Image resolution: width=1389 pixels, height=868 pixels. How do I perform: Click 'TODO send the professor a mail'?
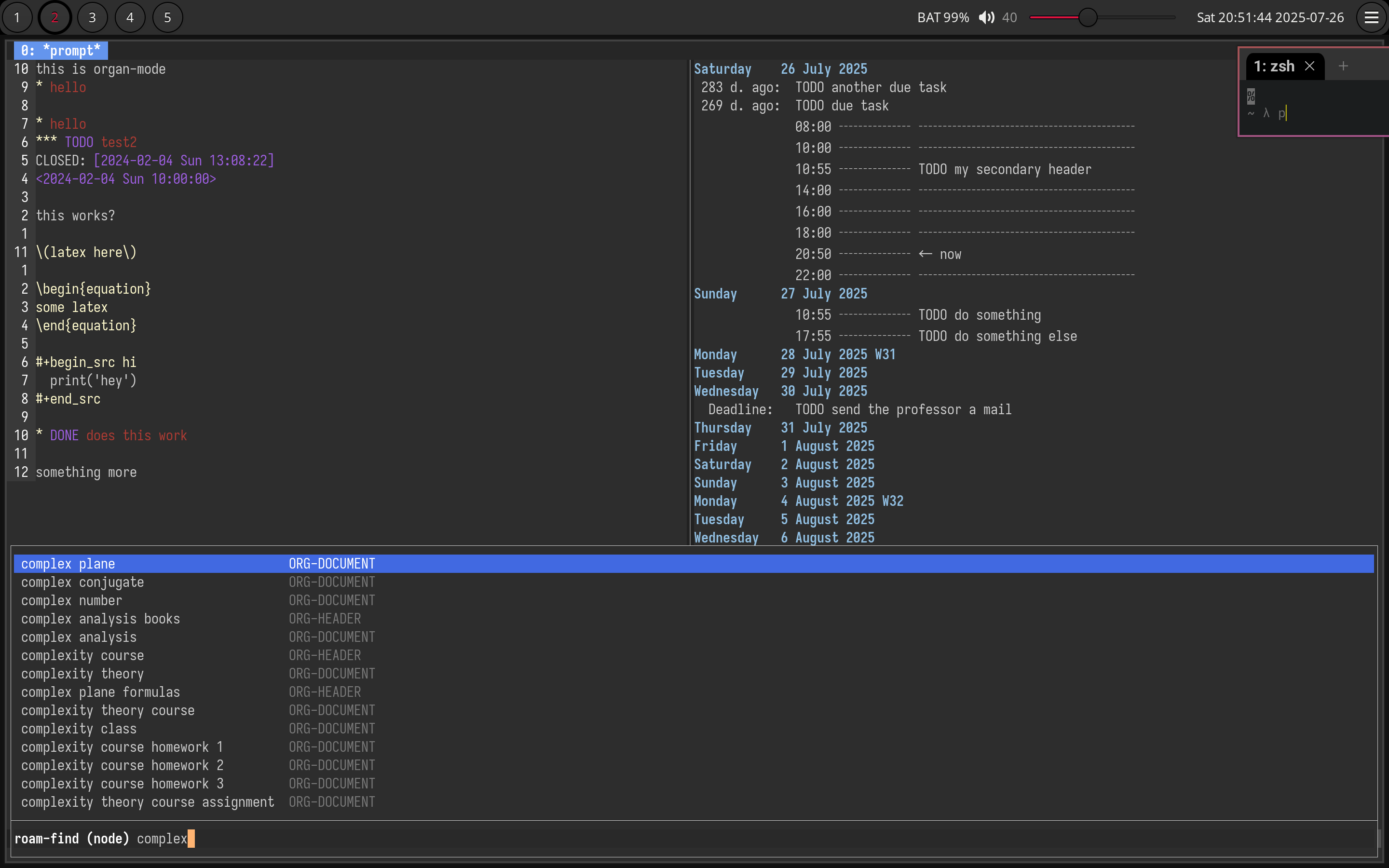click(x=903, y=409)
